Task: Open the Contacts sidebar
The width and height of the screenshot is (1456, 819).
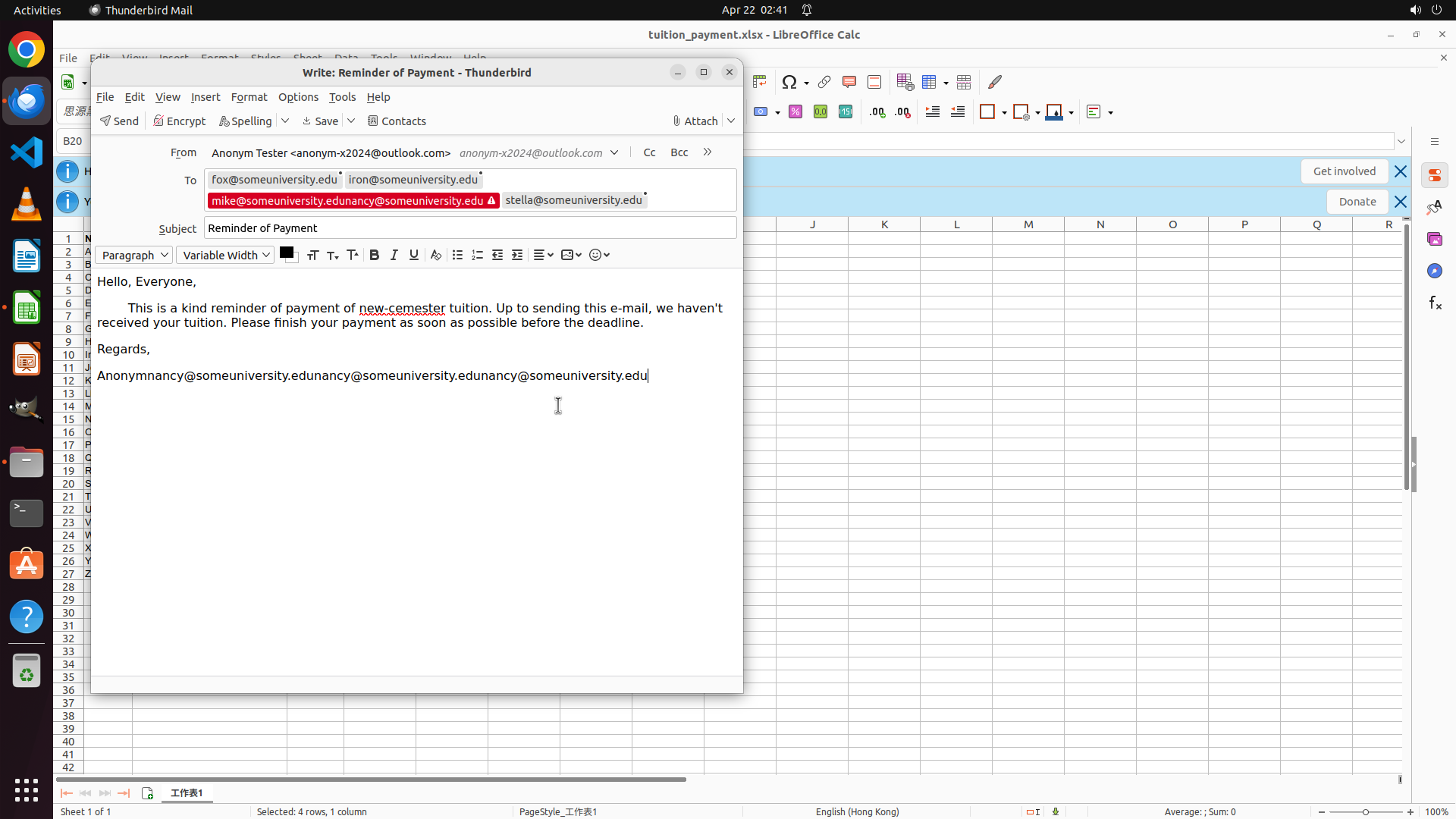Action: pos(397,121)
